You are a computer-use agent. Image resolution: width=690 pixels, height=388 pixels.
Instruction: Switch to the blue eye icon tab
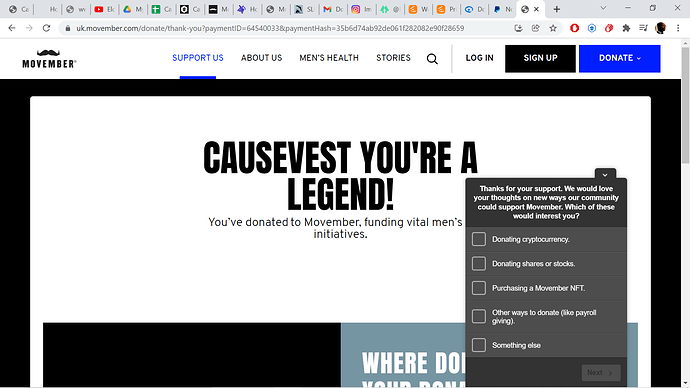(x=474, y=9)
